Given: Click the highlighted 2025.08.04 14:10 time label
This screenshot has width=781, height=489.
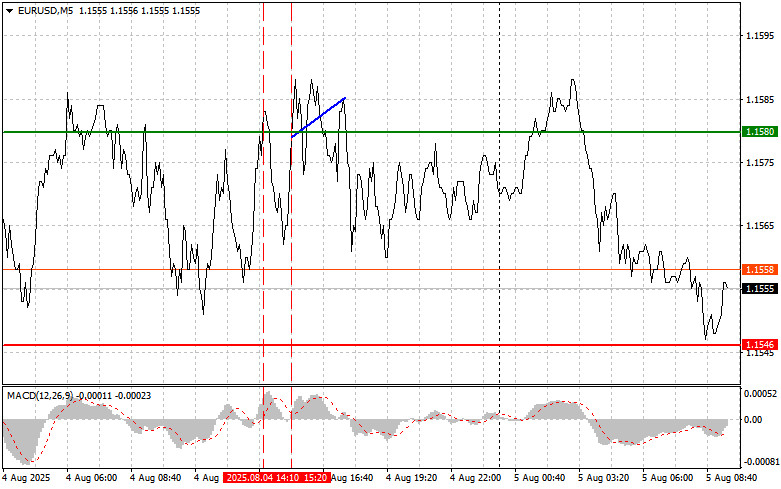Looking at the screenshot, I should click(x=262, y=478).
